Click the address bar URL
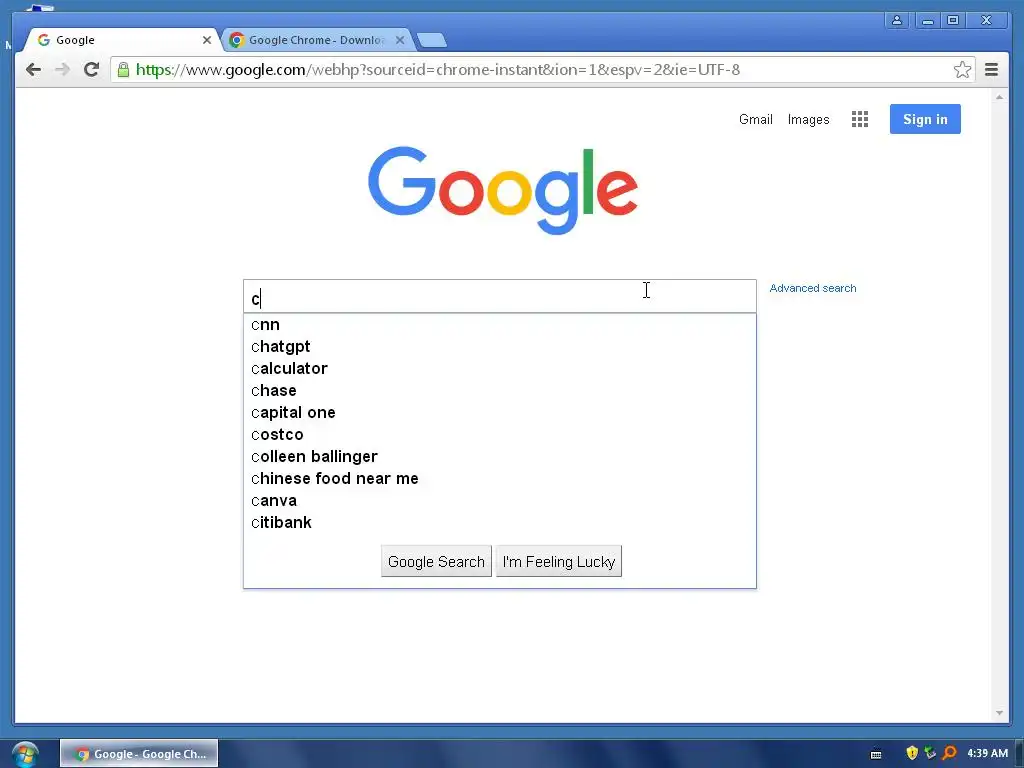This screenshot has height=768, width=1024. click(438, 70)
